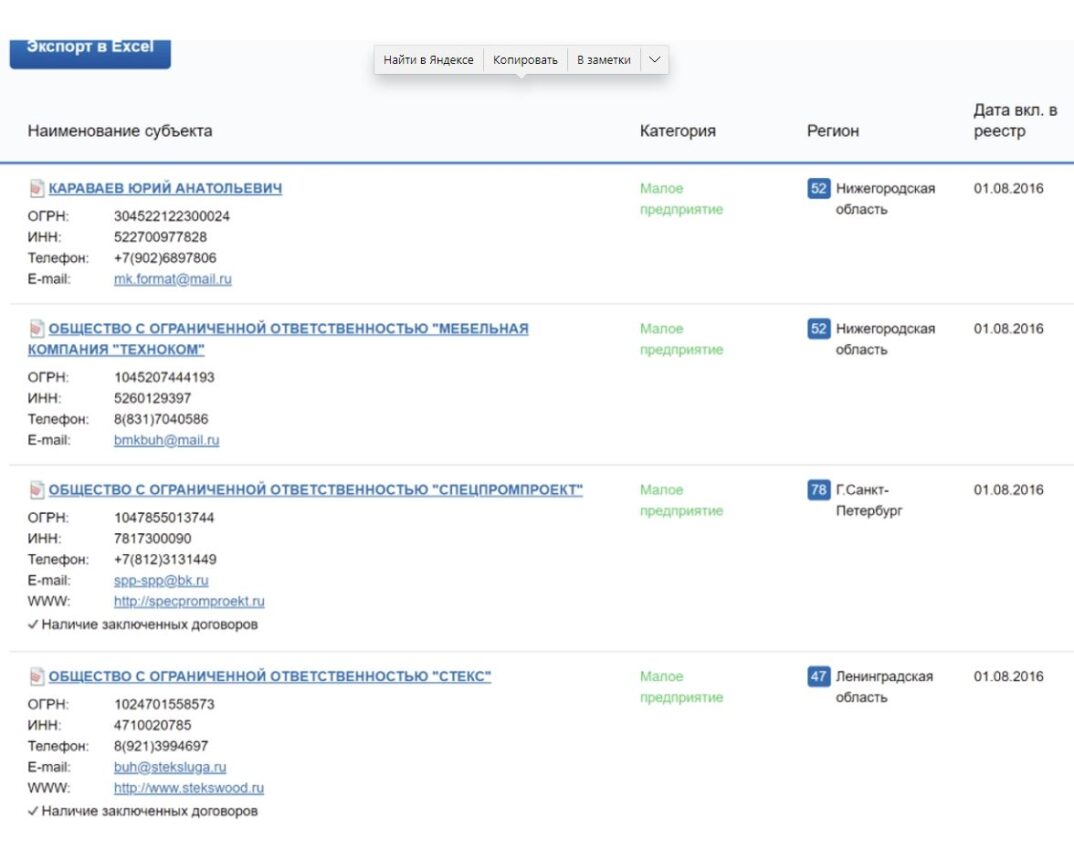The width and height of the screenshot is (1074, 850).
Task: Open ООО "СТЕКС" company link
Action: pos(270,677)
